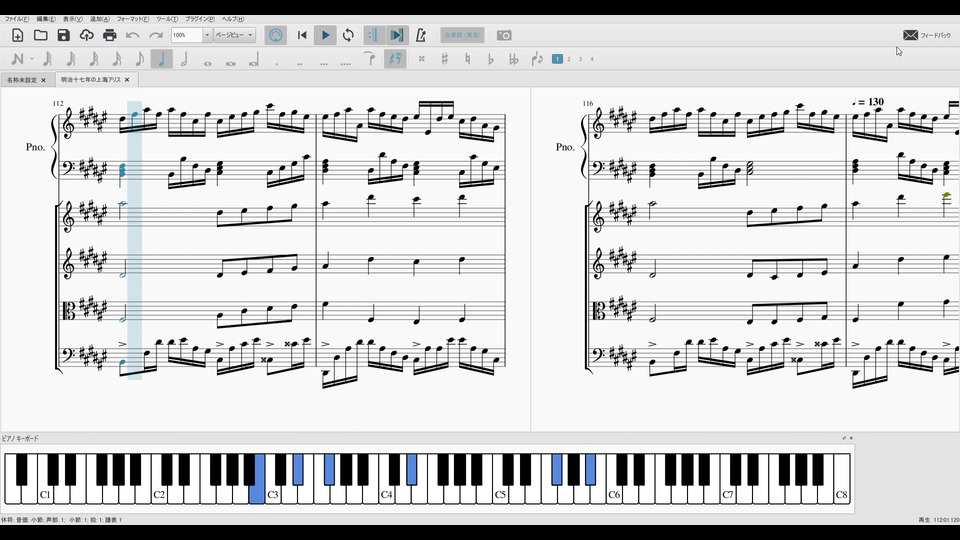
Task: Toggle the rest input button
Action: pos(396,59)
